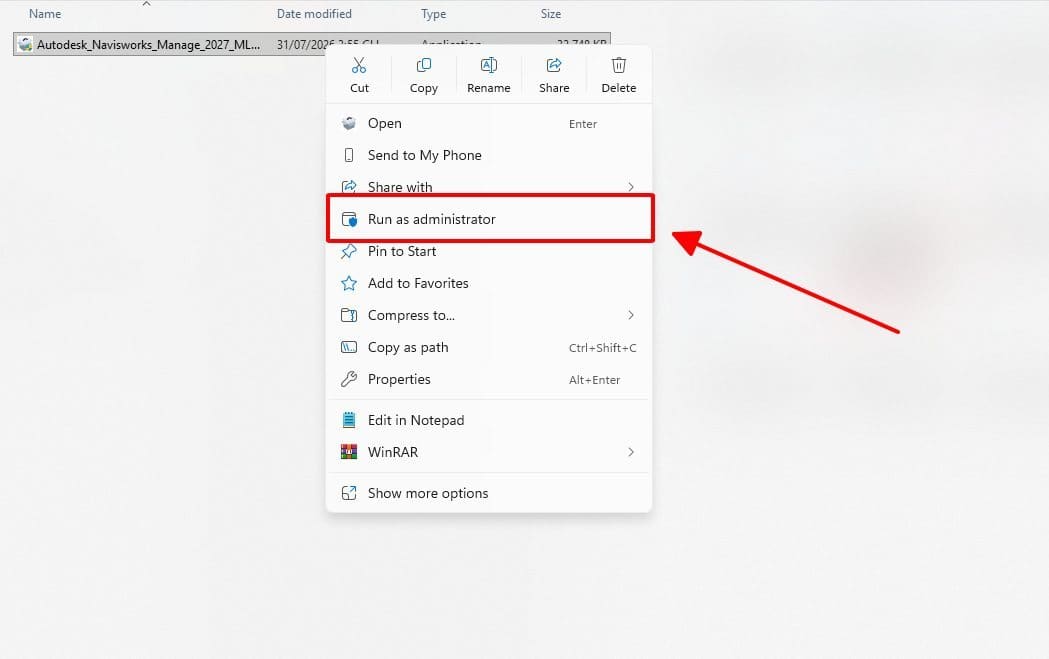1049x659 pixels.
Task: Click the pin icon beside Pin to Start
Action: pos(349,252)
